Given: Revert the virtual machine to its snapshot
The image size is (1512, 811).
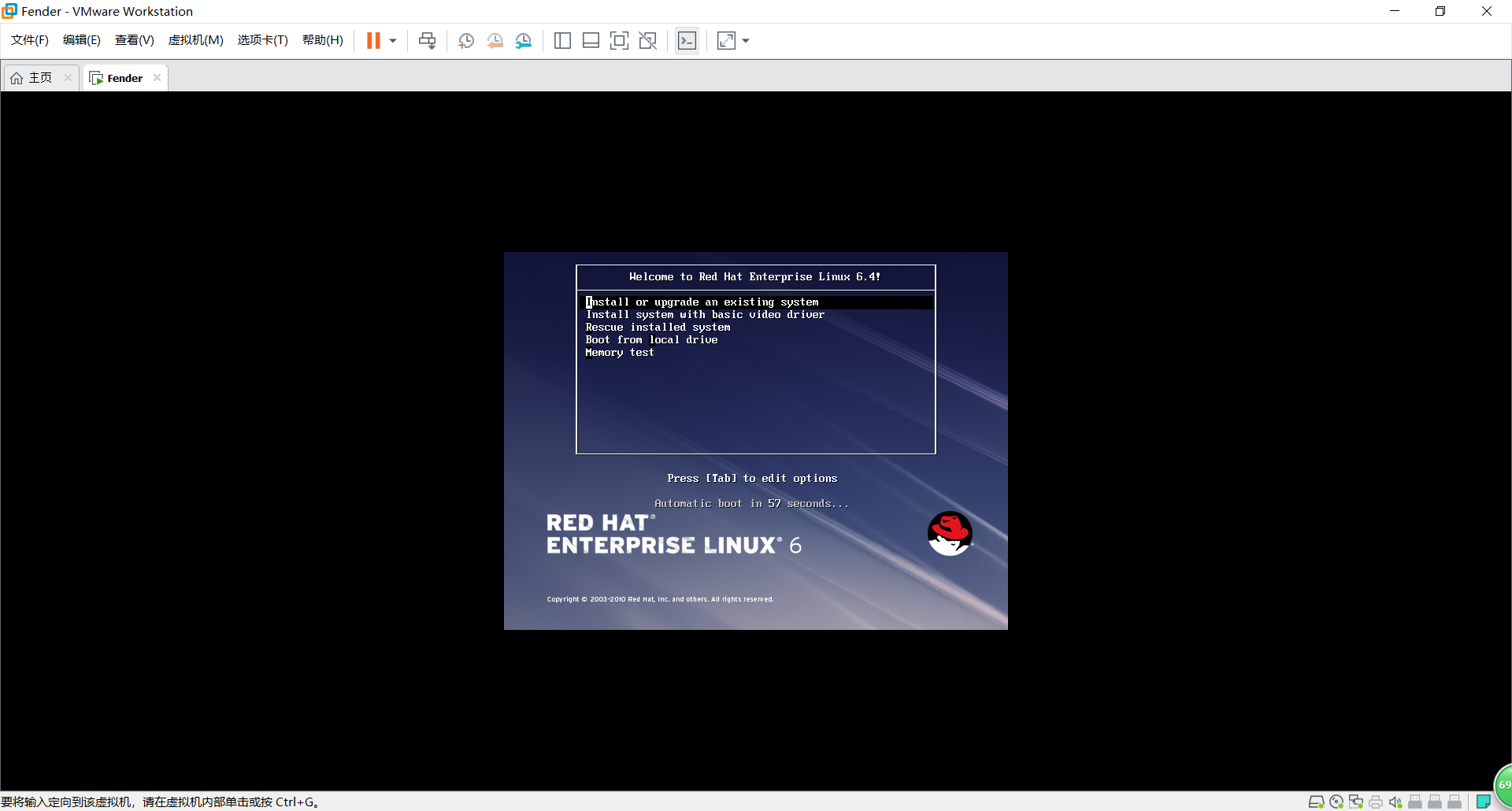Looking at the screenshot, I should point(495,40).
